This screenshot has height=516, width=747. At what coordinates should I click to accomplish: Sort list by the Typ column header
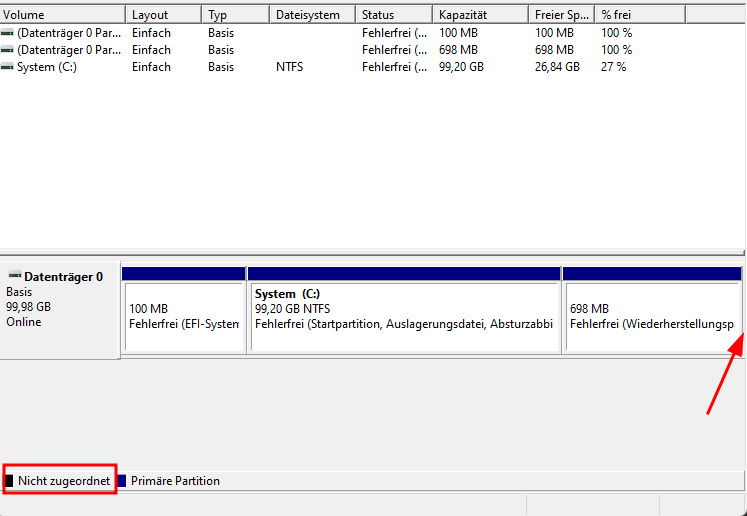236,15
